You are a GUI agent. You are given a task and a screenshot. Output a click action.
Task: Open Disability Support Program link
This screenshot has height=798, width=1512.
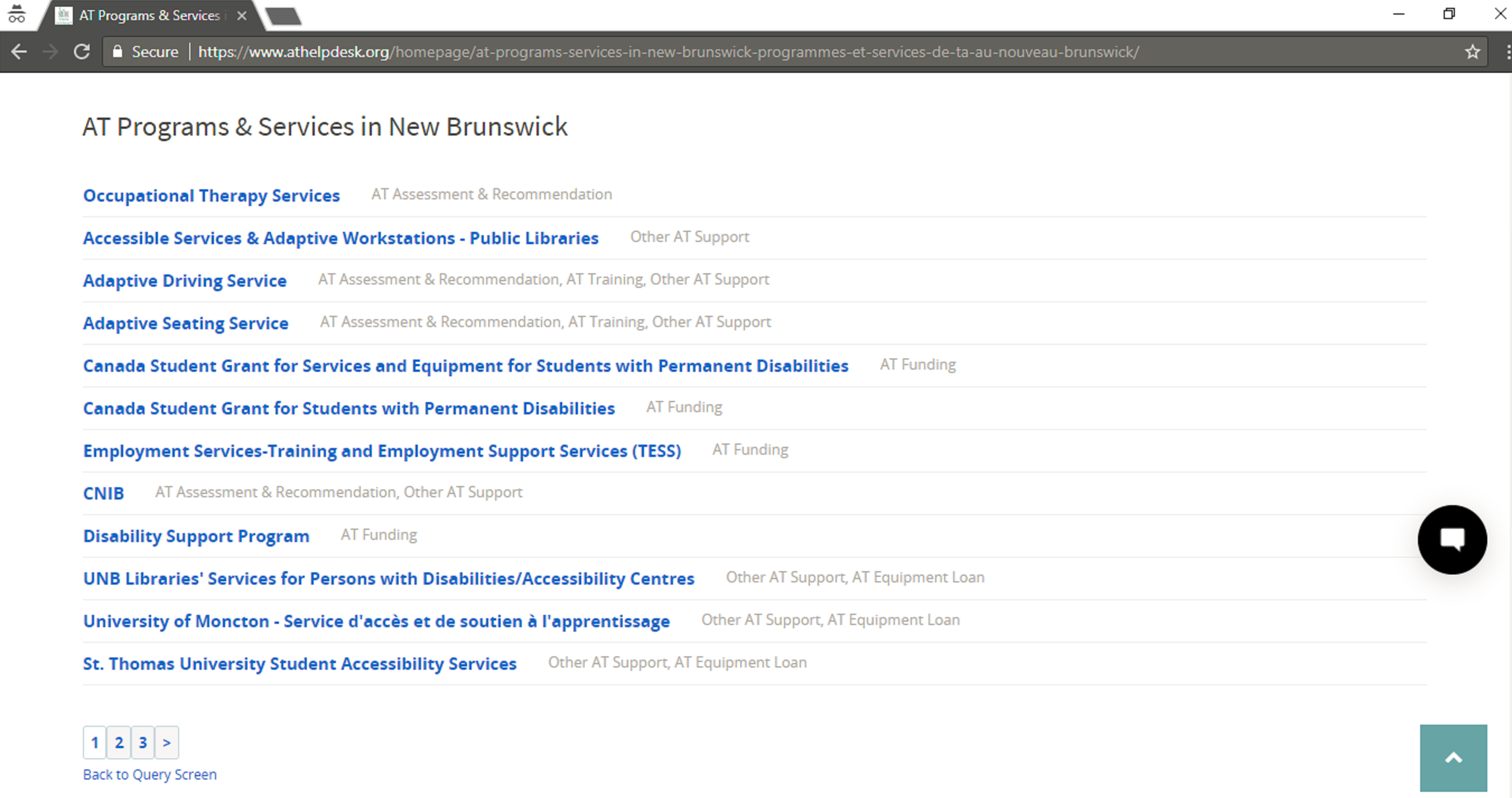[x=196, y=536]
